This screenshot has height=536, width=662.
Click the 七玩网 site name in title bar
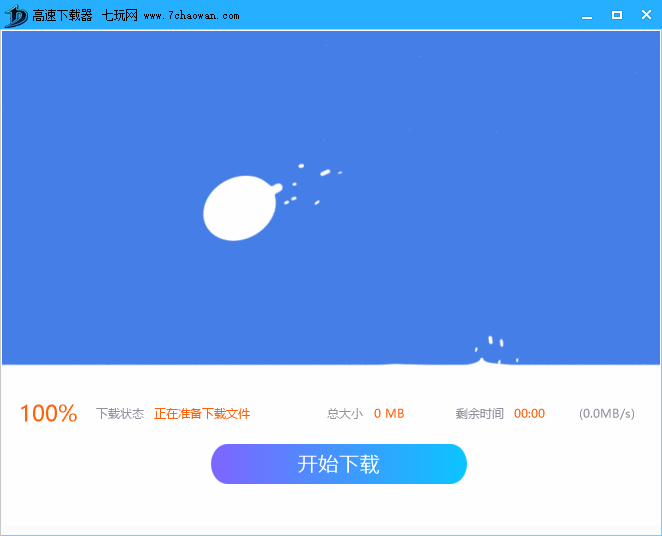(x=119, y=16)
